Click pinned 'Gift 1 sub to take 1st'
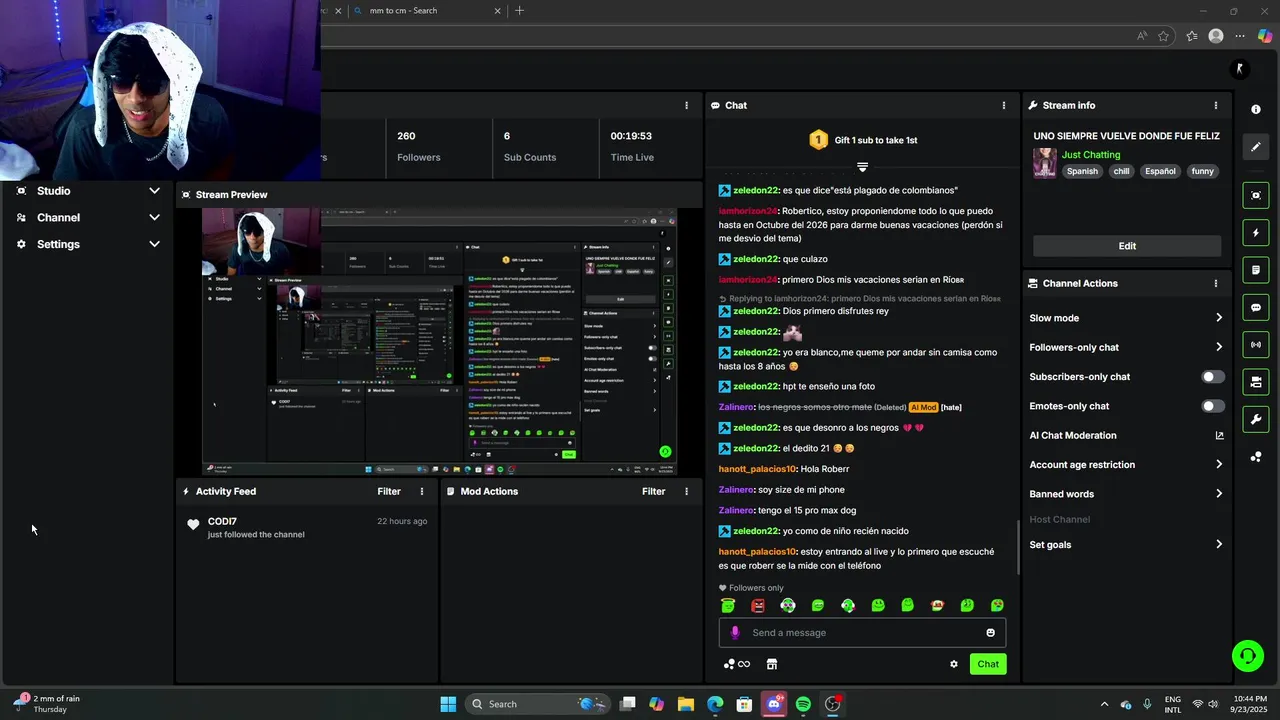 point(862,140)
